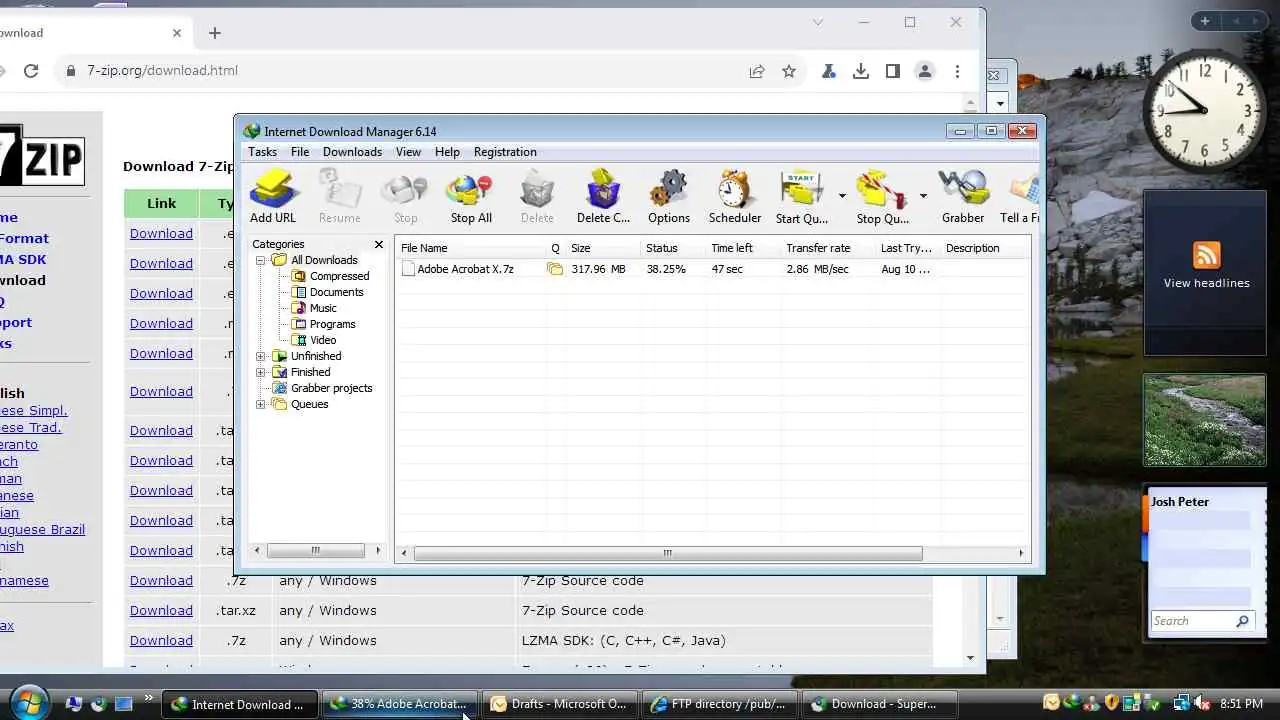Click the Stop All toolbar icon
The height and width of the screenshot is (720, 1280).
tap(471, 197)
